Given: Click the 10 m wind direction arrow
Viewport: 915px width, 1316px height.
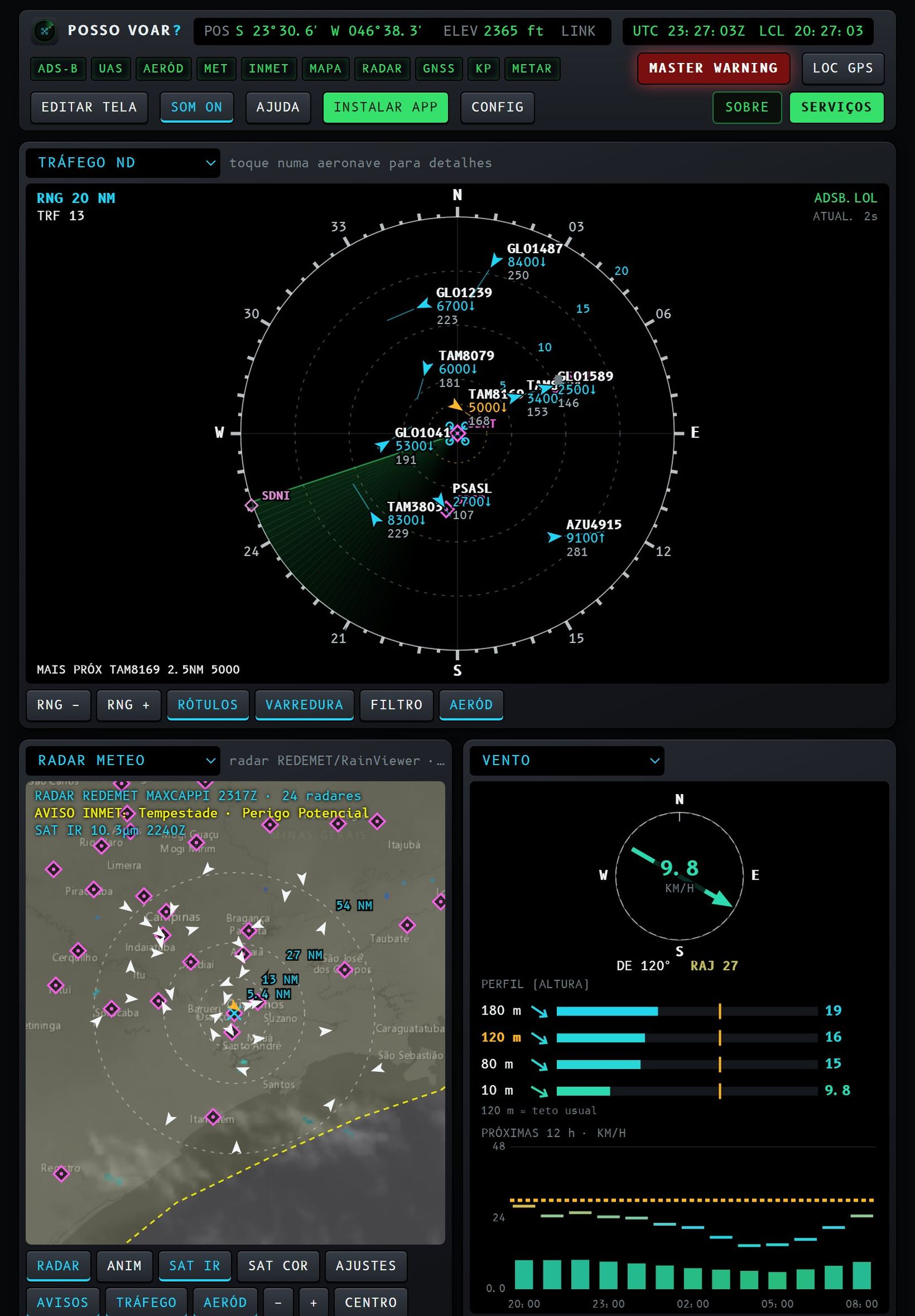Looking at the screenshot, I should pos(539,1091).
